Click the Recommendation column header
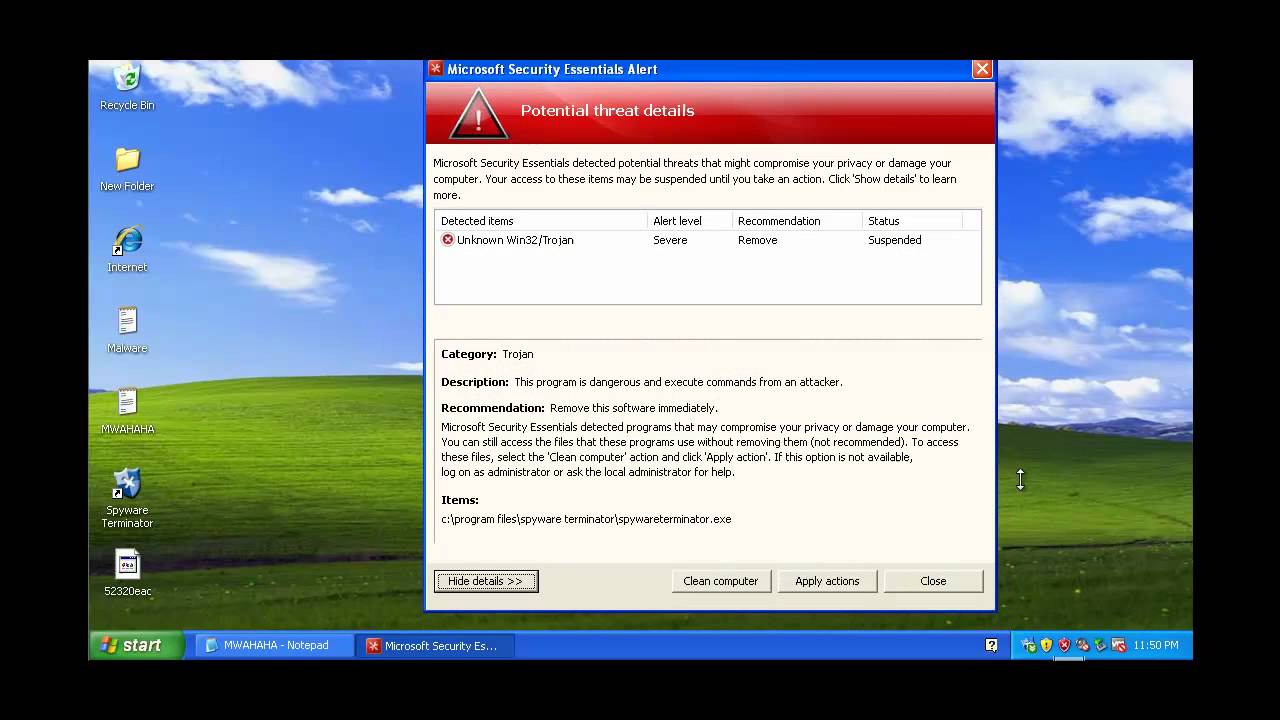 [797, 221]
